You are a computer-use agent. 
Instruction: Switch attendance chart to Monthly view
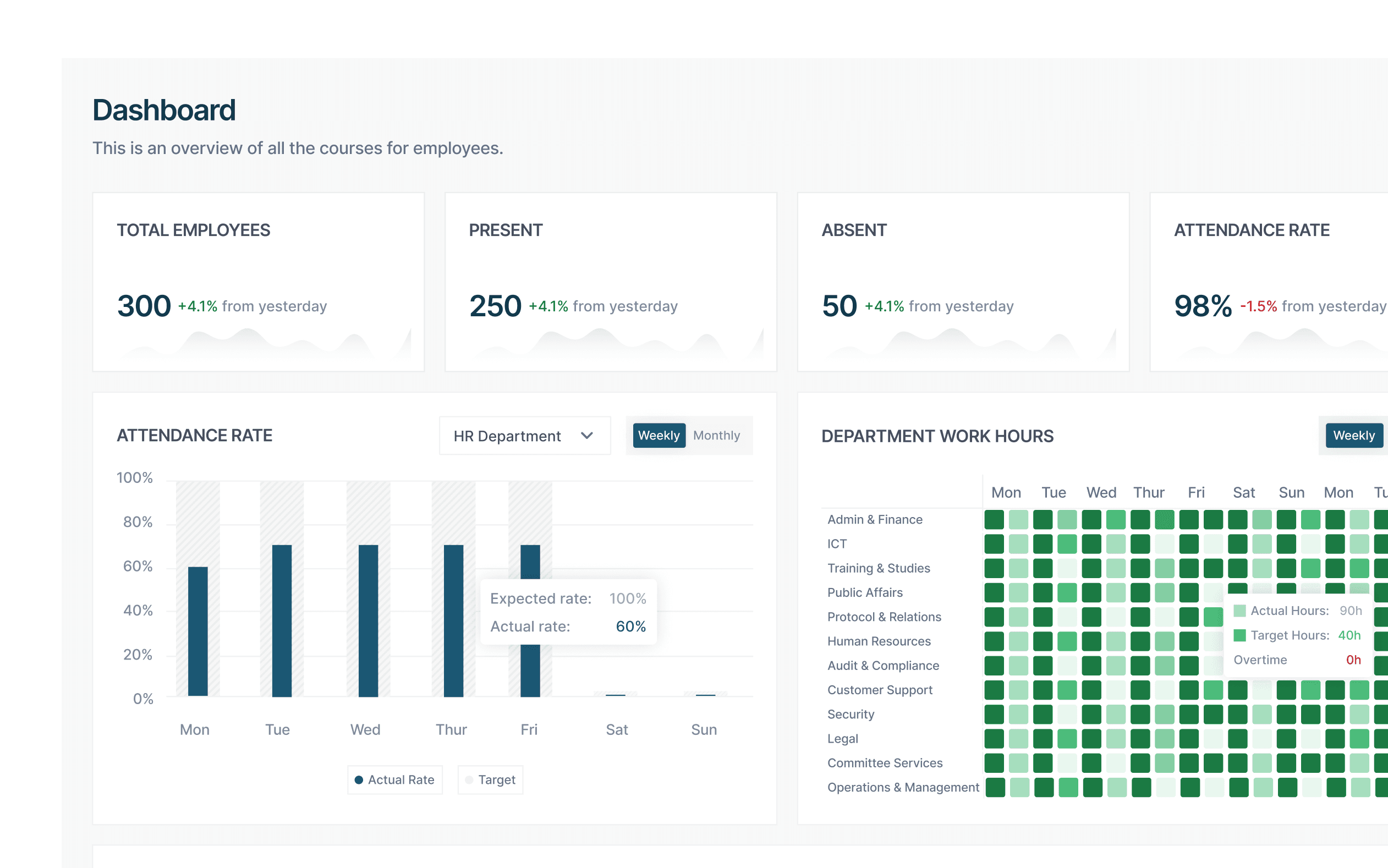pyautogui.click(x=716, y=435)
